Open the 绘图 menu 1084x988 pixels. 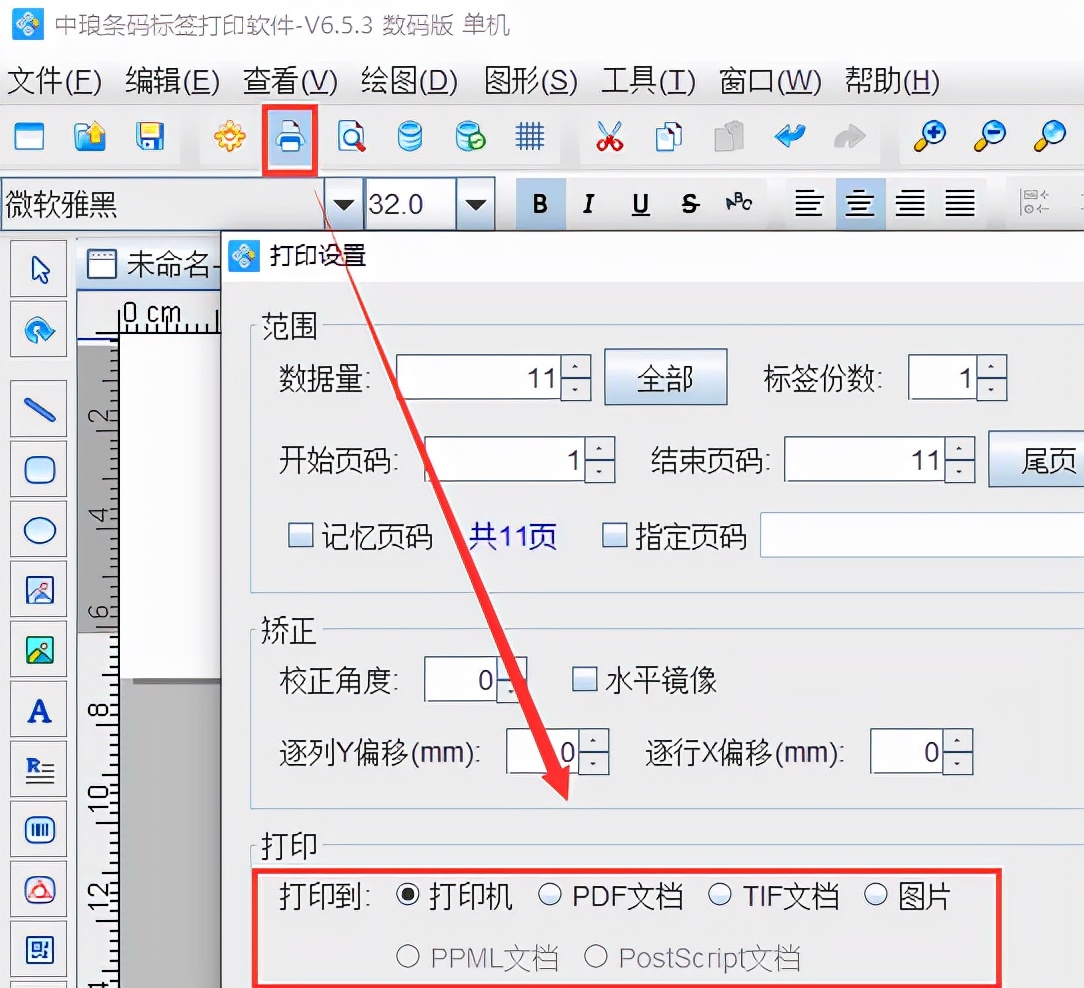[x=409, y=82]
